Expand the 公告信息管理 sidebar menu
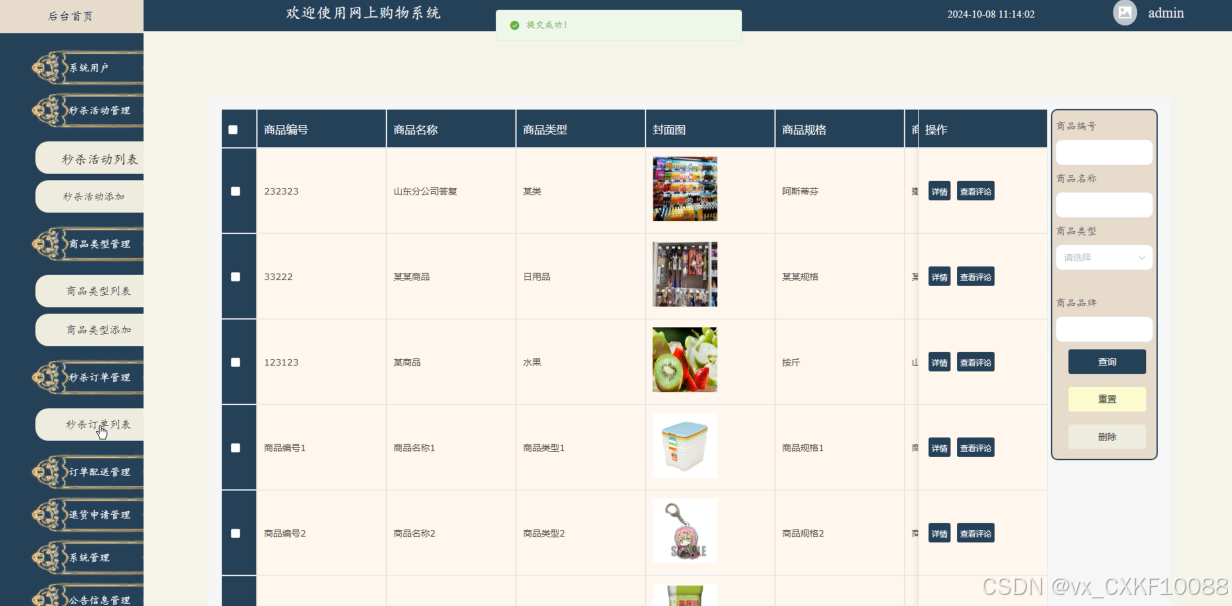Screen dimensions: 1232x606 [x=88, y=599]
